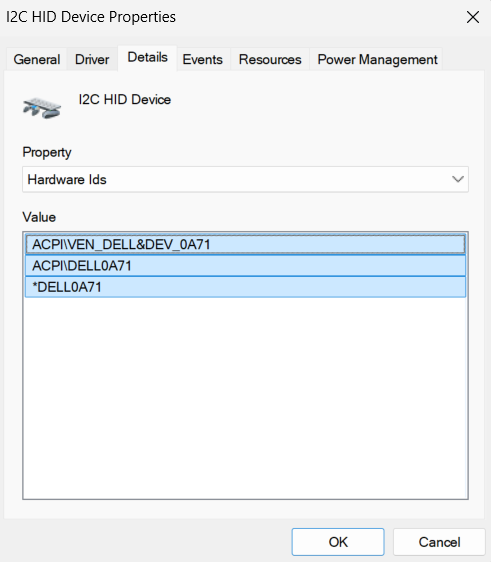Open the Hardware Ids property combo box
Viewport: 491px width, 562px height.
pos(245,179)
